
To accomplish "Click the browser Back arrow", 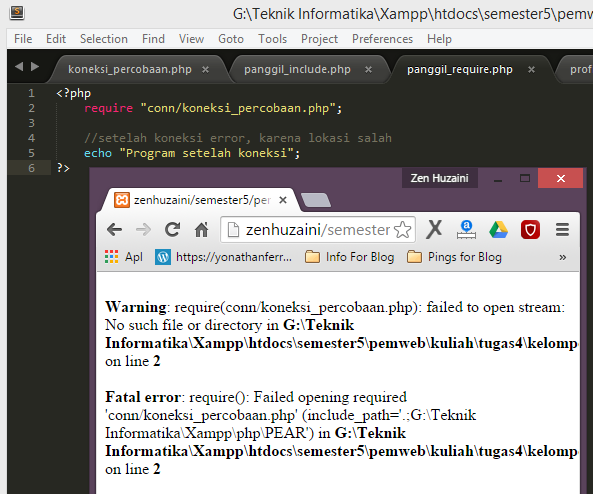I will click(x=114, y=230).
